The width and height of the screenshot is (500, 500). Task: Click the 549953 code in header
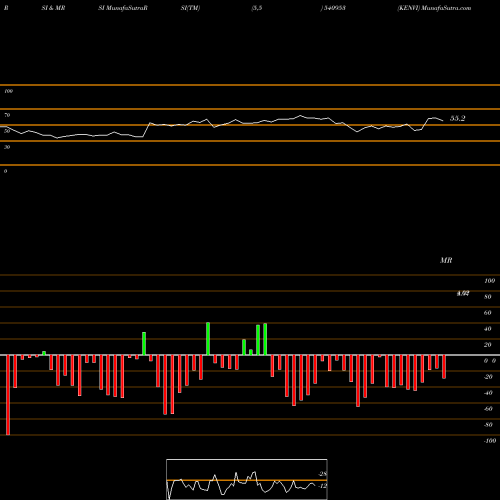click(x=334, y=8)
